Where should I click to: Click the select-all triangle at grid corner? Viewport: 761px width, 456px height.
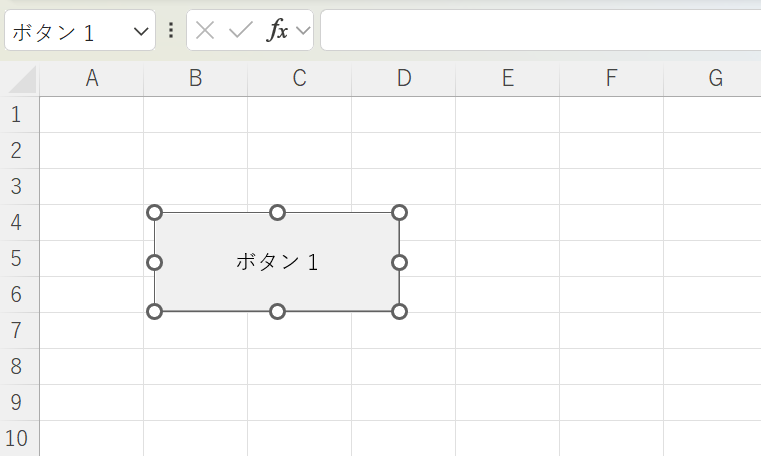(22, 79)
